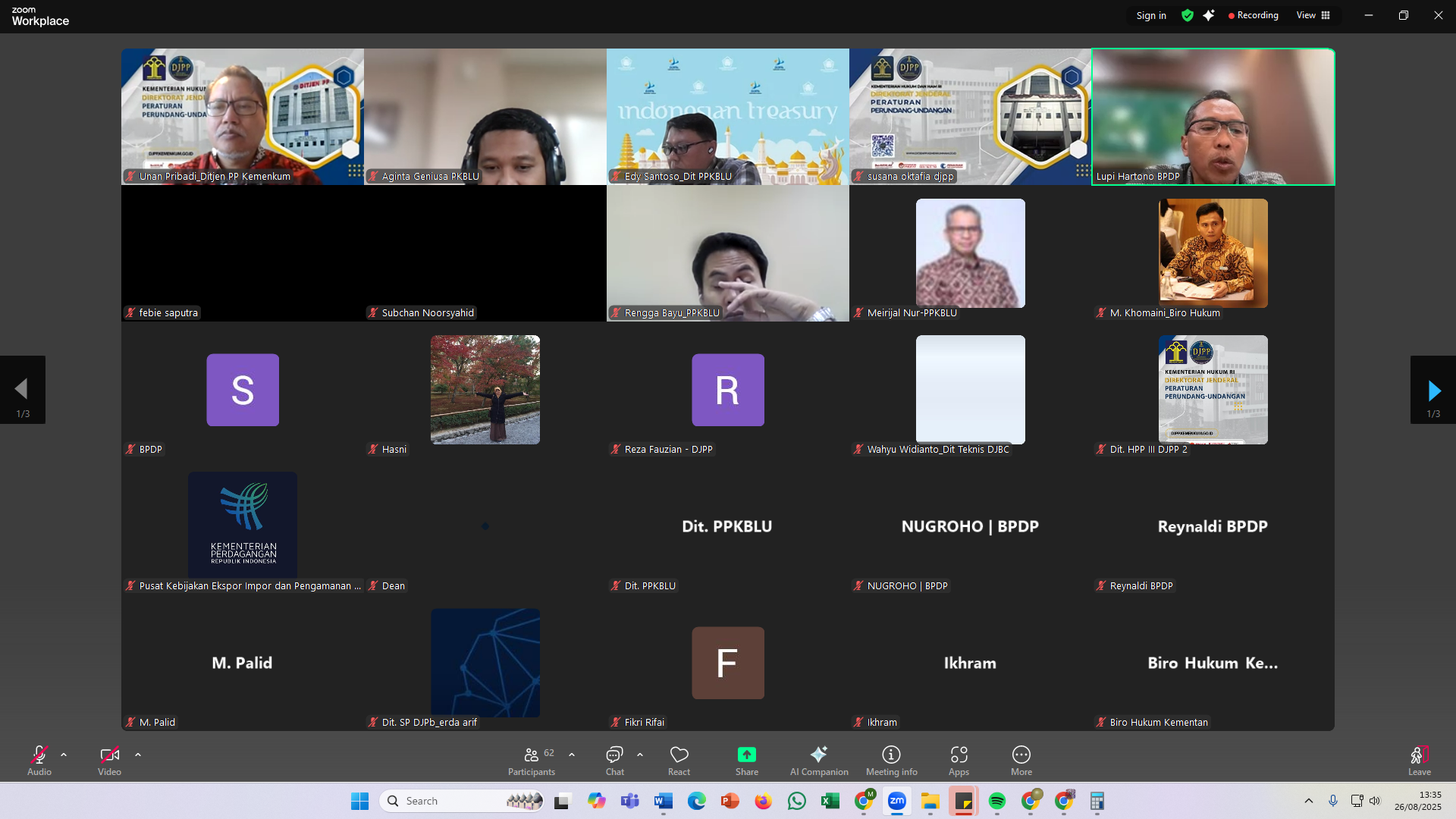Go to next gallery page arrow

coord(1432,391)
